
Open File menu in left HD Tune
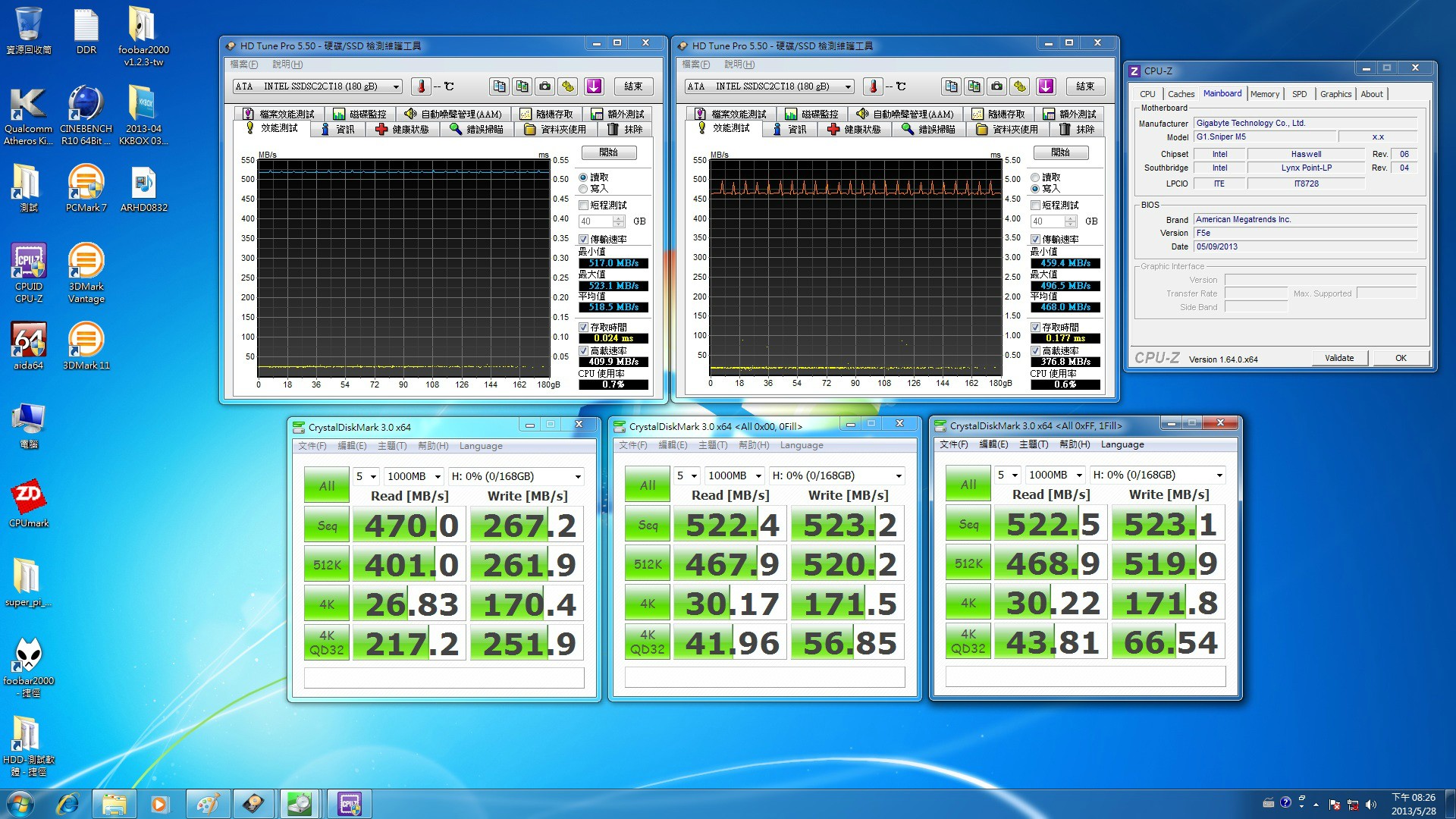click(244, 64)
